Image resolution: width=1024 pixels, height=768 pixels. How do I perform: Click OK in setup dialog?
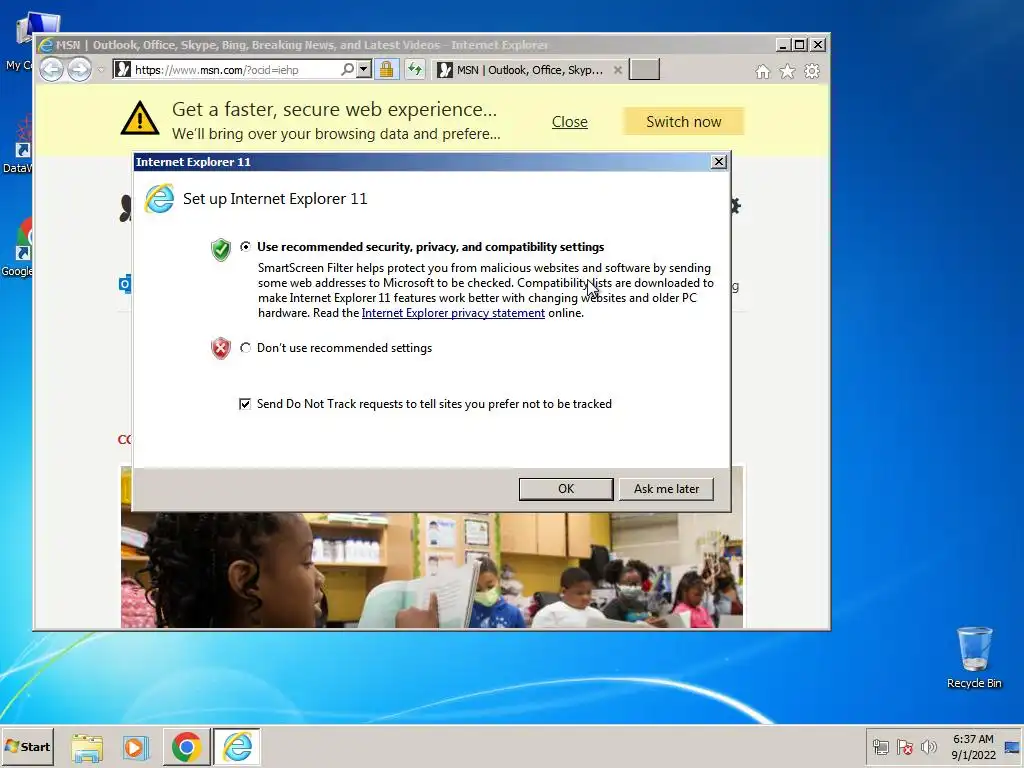(566, 489)
